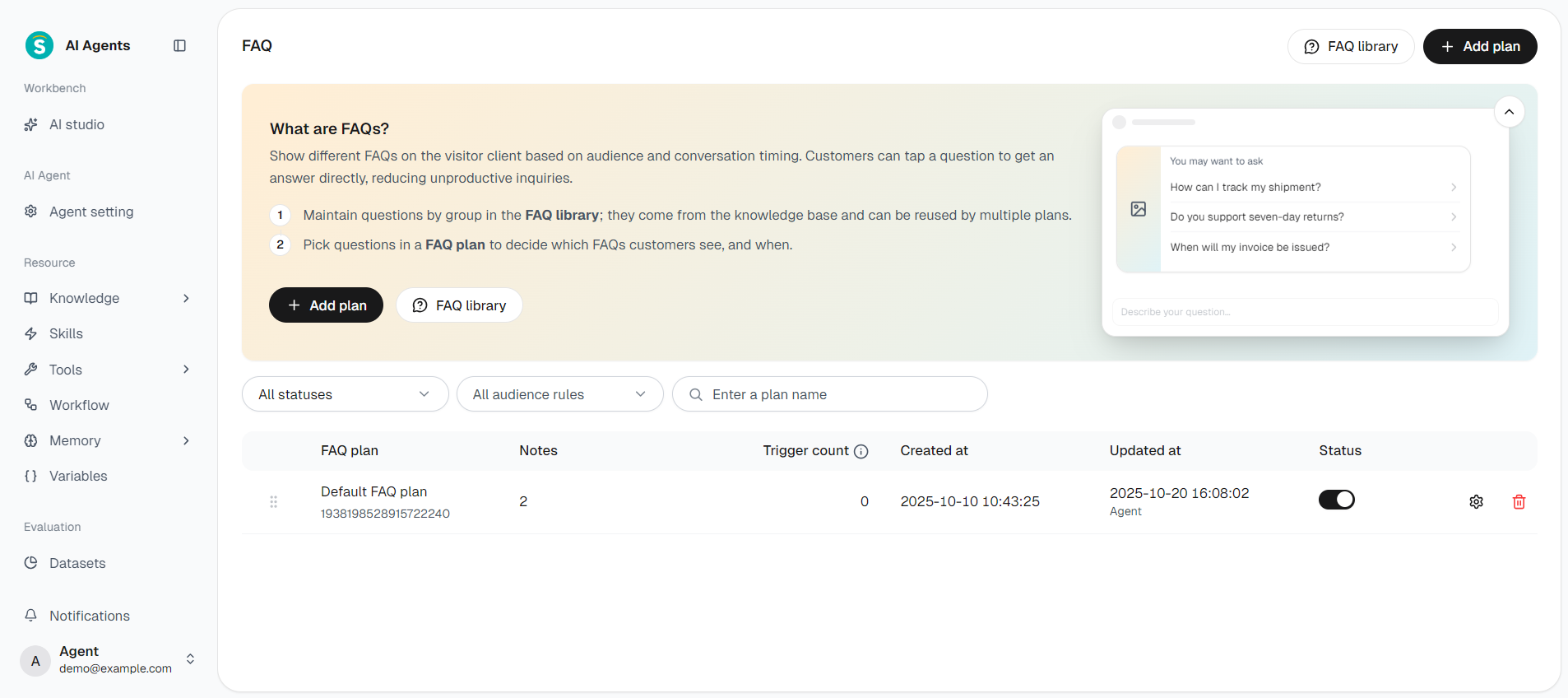Click the Trigger count info icon
The height and width of the screenshot is (698, 1568).
pyautogui.click(x=861, y=451)
